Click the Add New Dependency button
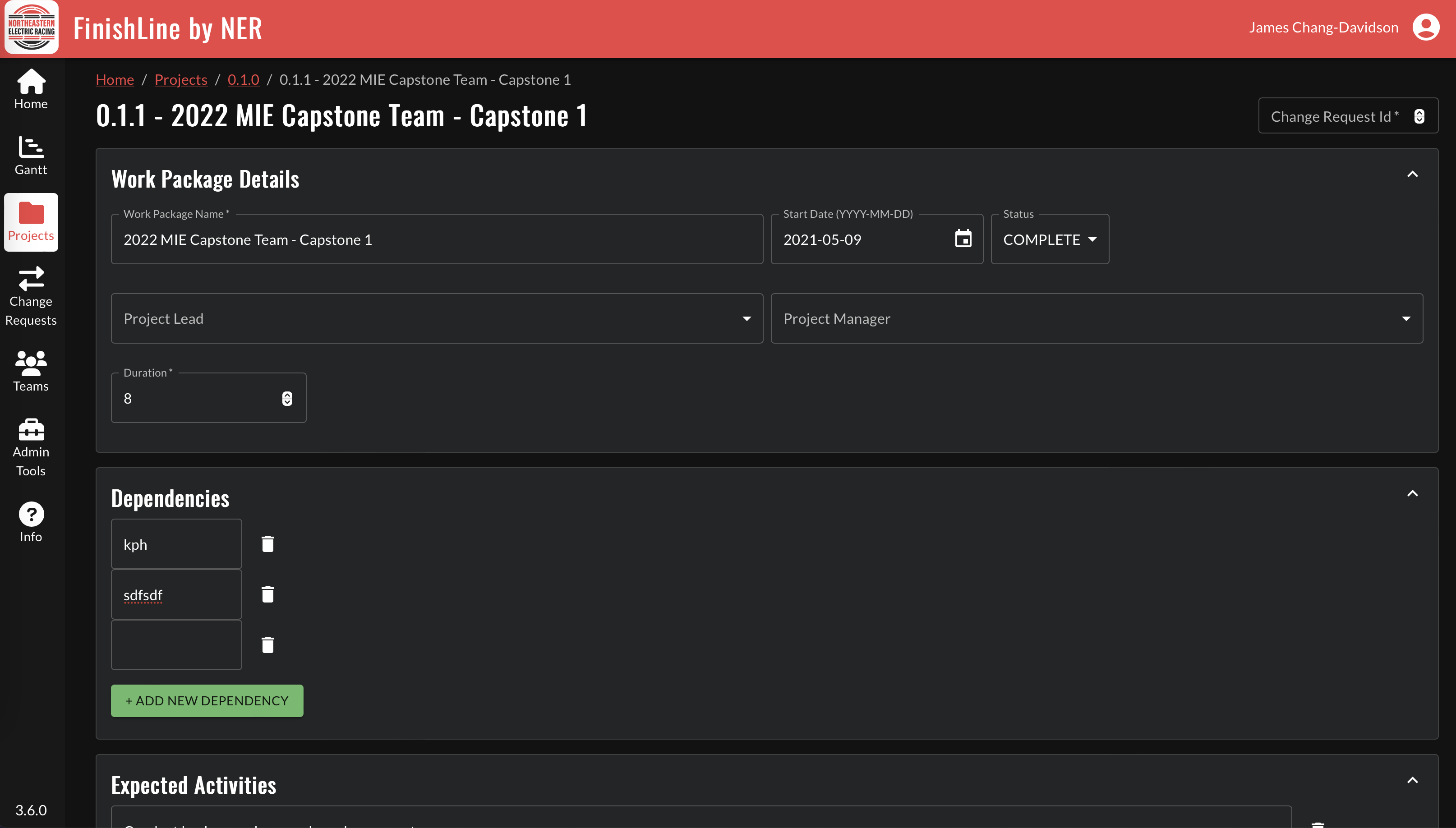The height and width of the screenshot is (828, 1456). click(207, 701)
